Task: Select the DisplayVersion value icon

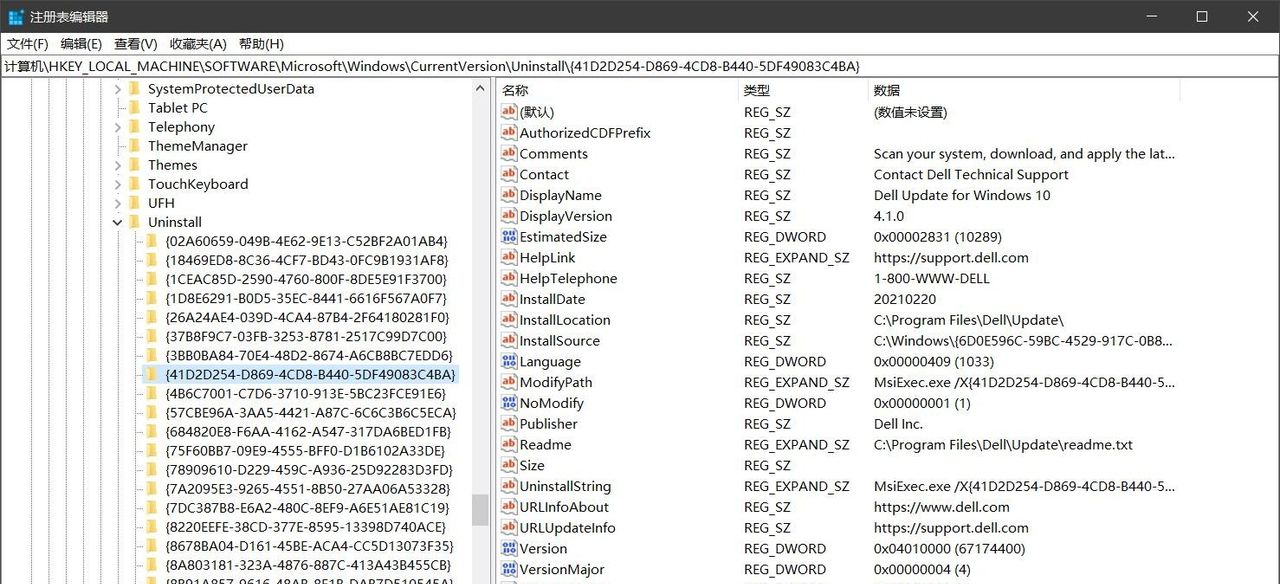Action: 509,216
